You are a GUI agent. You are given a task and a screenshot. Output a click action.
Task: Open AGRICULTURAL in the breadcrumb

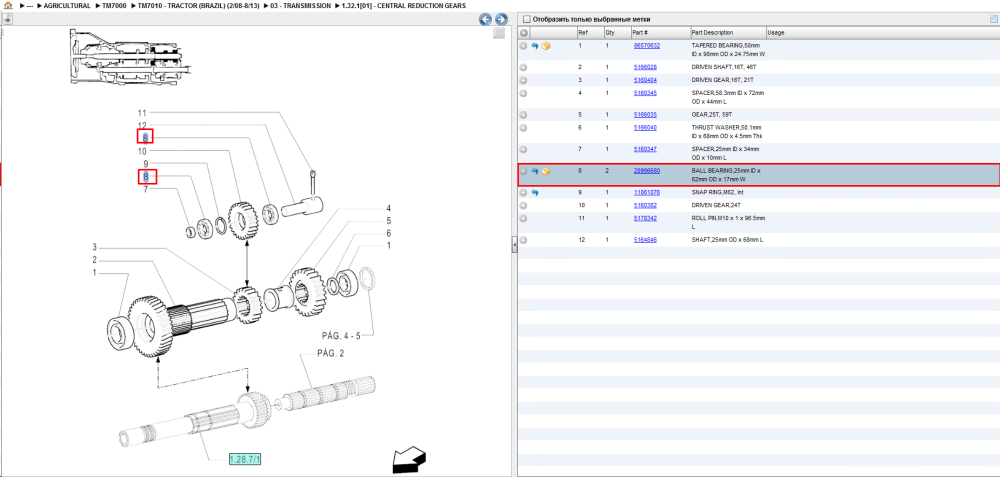[67, 6]
